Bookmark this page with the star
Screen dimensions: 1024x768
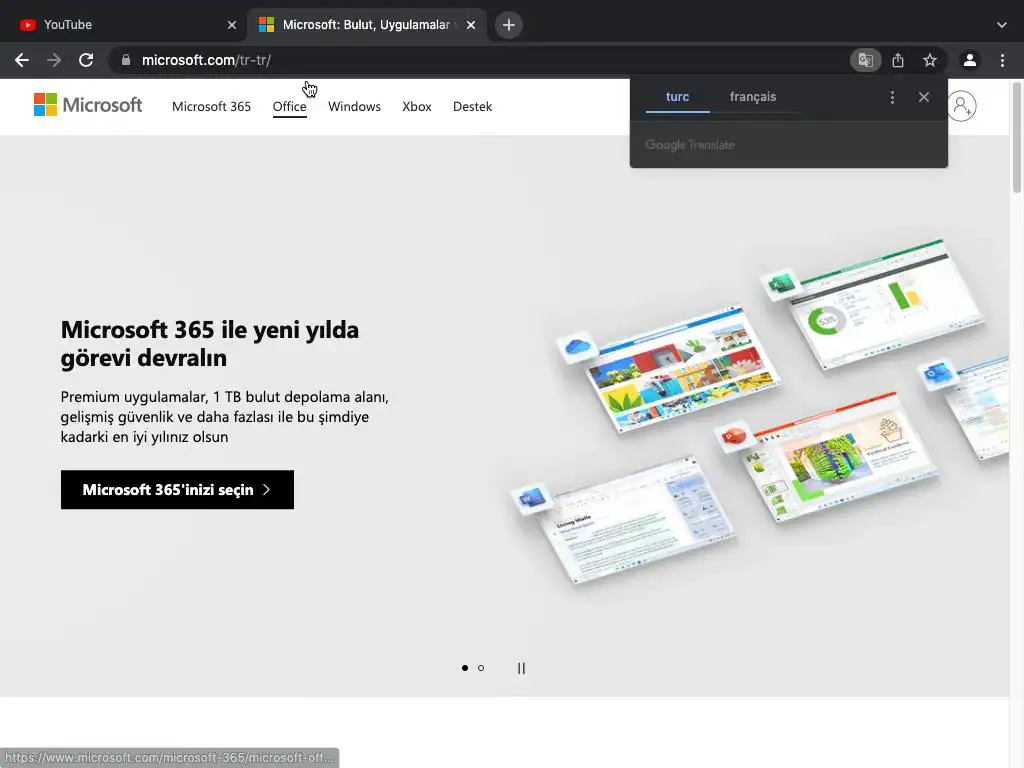tap(930, 60)
